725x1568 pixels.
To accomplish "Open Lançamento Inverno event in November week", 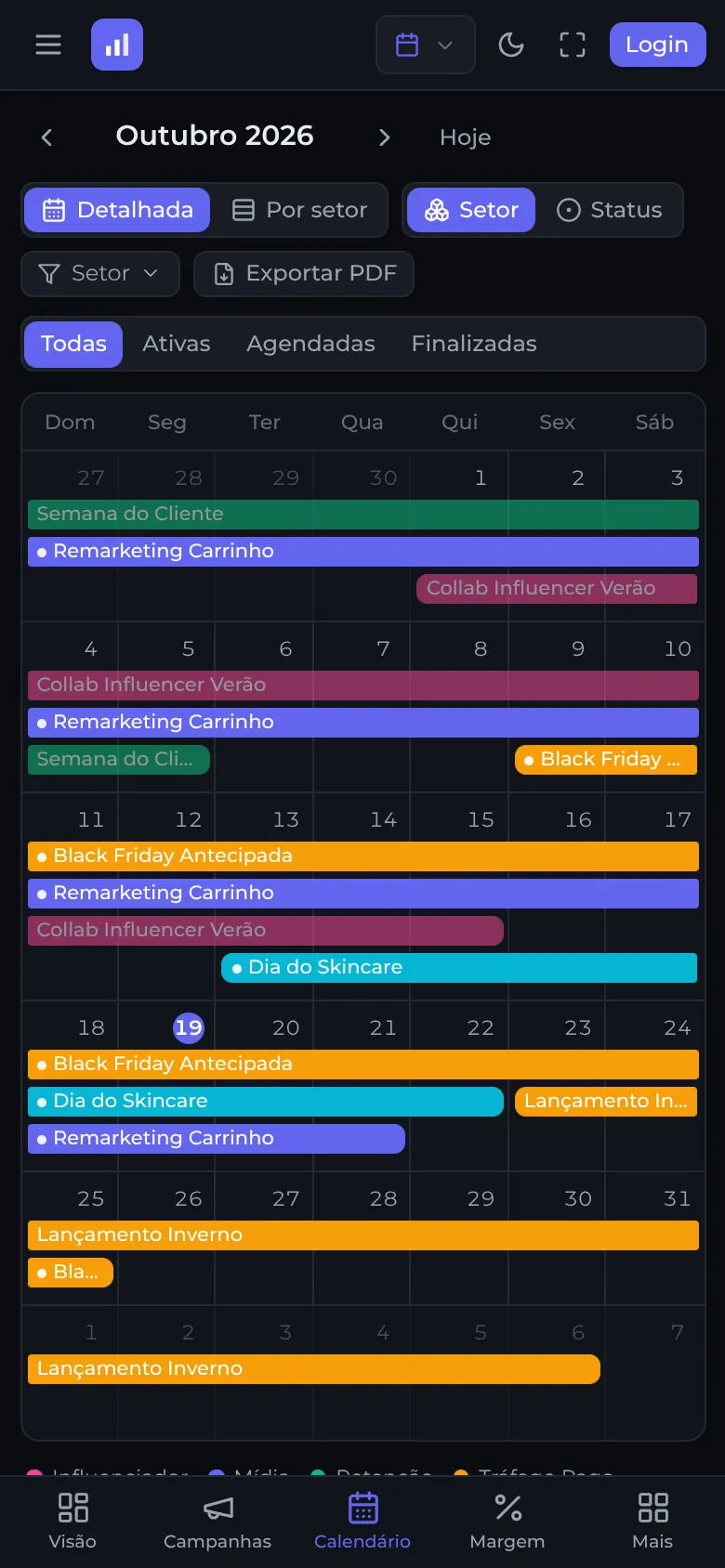I will (314, 1368).
